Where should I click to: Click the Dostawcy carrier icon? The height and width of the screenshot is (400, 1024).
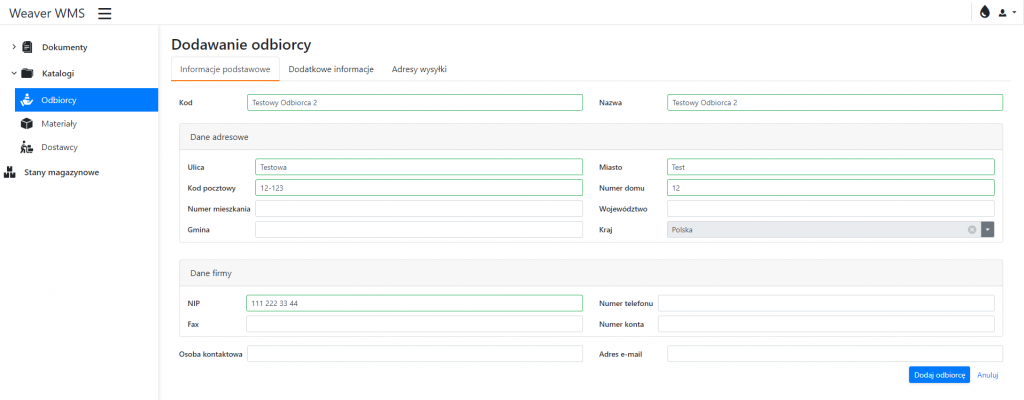tap(27, 147)
